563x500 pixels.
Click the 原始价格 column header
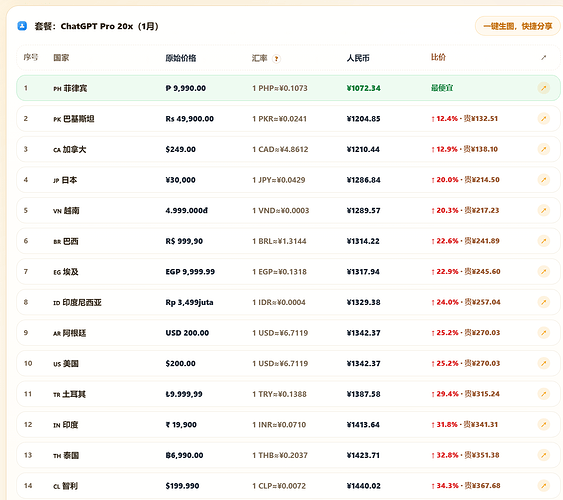coord(181,58)
